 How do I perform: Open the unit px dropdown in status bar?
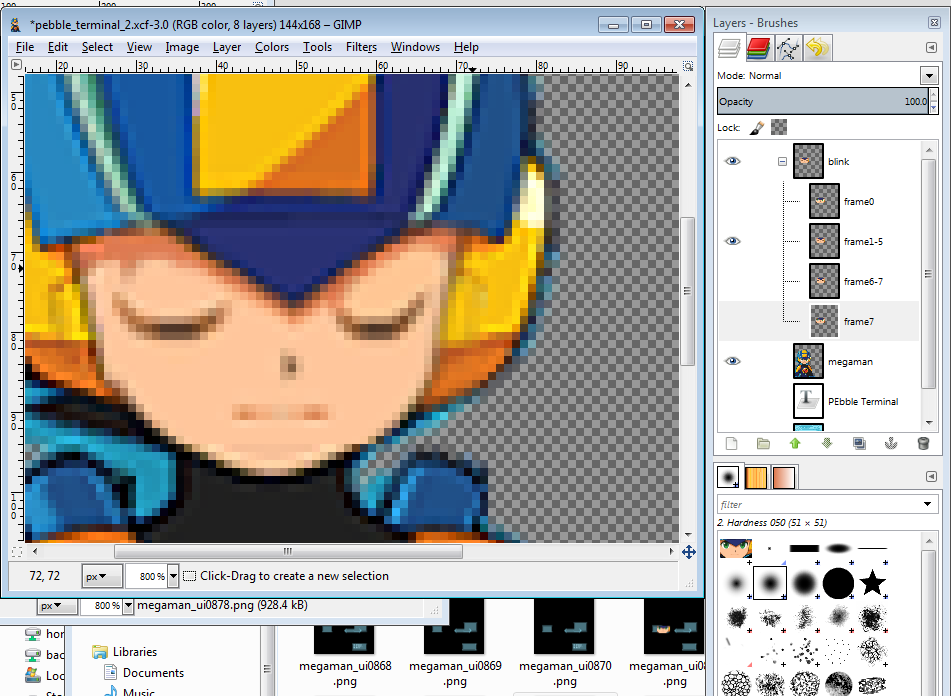tap(102, 577)
